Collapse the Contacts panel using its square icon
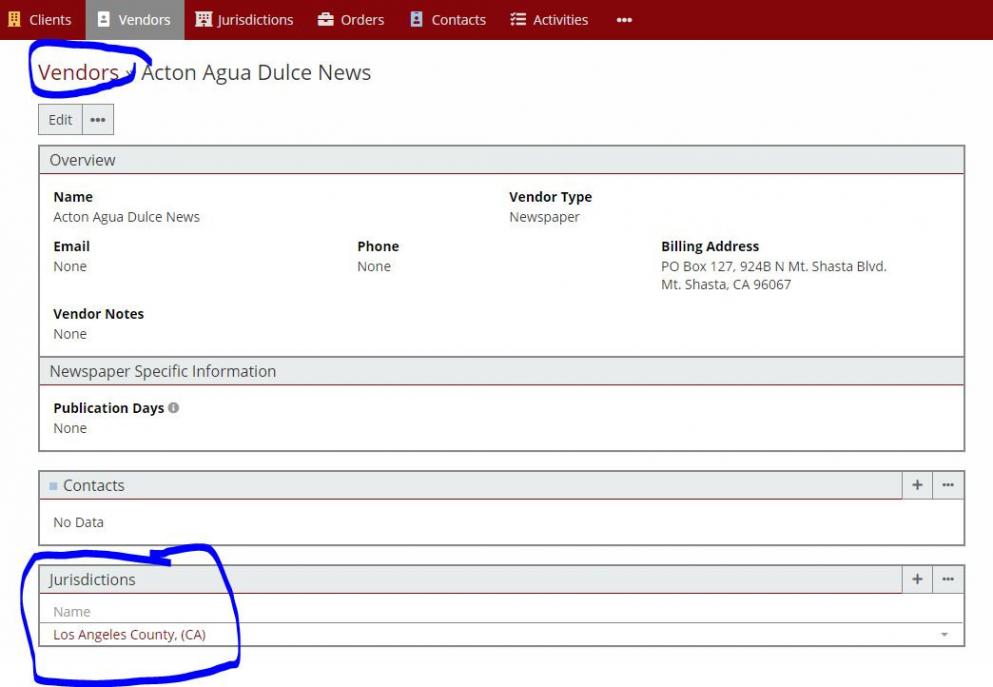 54,486
